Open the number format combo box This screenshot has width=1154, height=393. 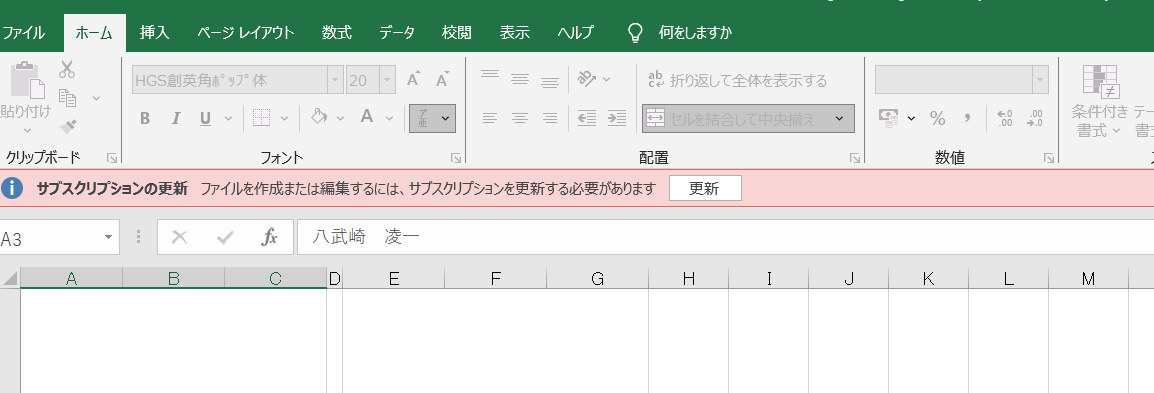click(961, 79)
